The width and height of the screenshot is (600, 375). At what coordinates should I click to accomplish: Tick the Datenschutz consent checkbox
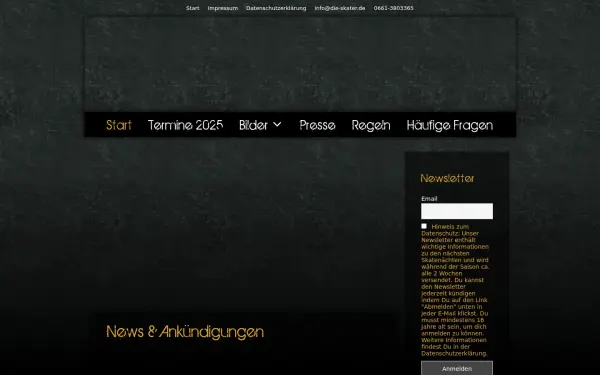[424, 226]
